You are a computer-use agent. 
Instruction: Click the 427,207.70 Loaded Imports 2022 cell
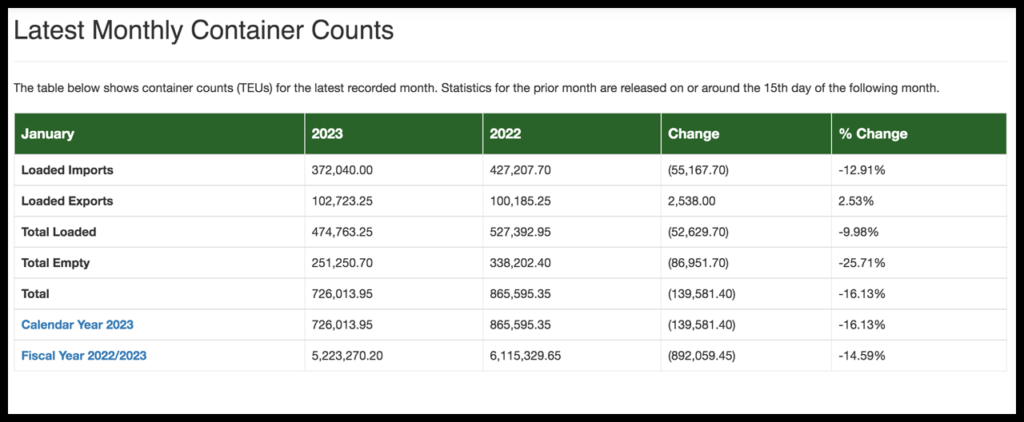click(x=520, y=170)
